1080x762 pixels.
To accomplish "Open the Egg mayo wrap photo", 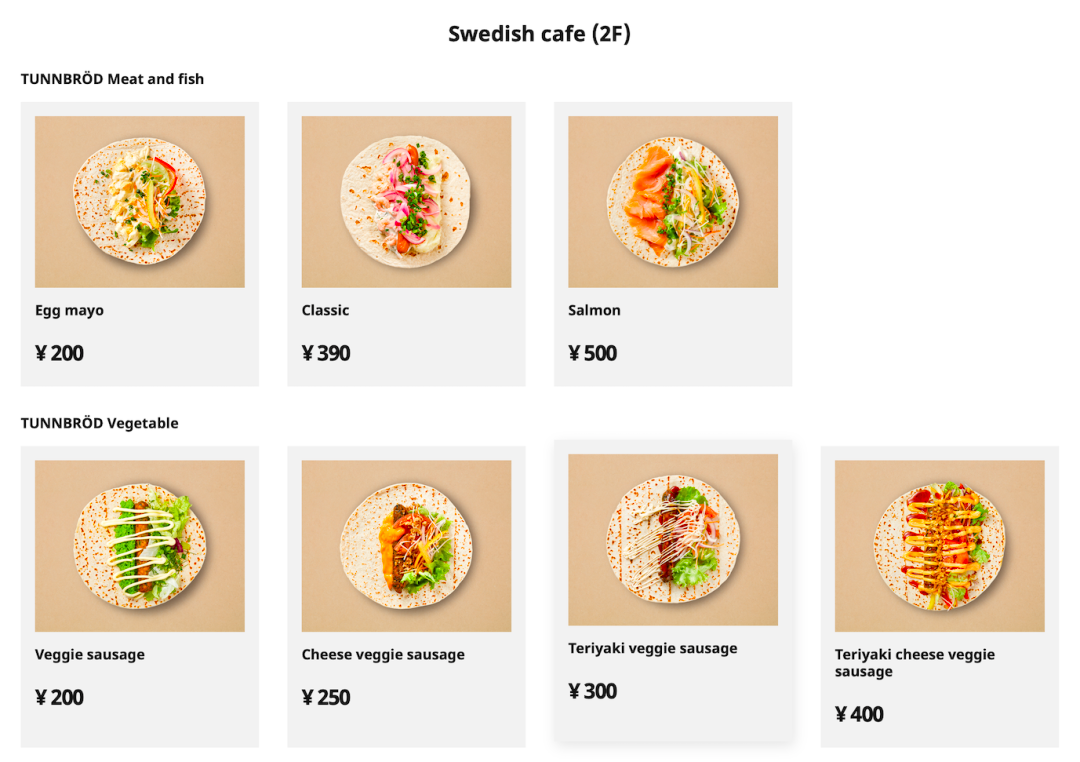I will (x=140, y=202).
